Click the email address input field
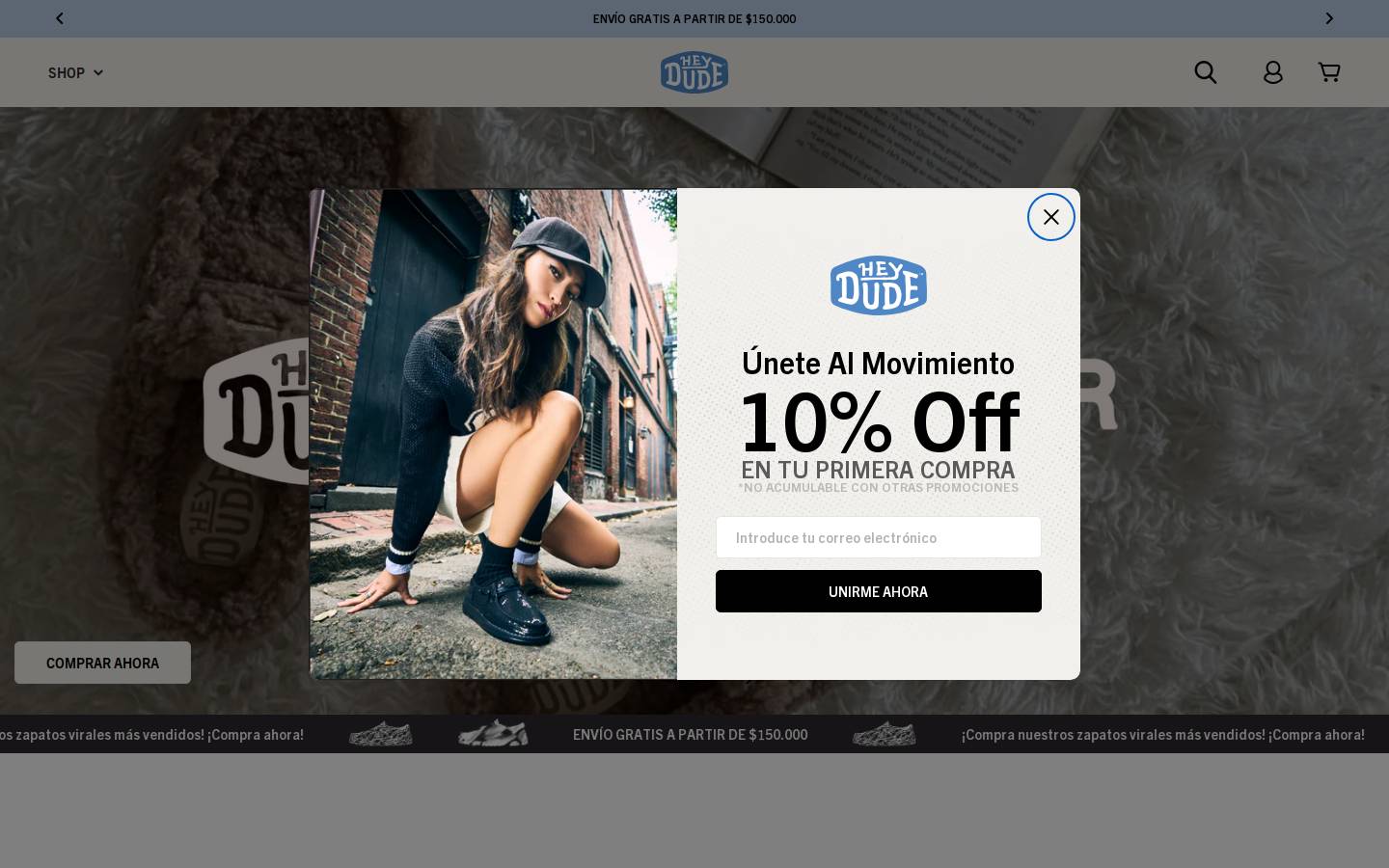 pyautogui.click(x=879, y=537)
